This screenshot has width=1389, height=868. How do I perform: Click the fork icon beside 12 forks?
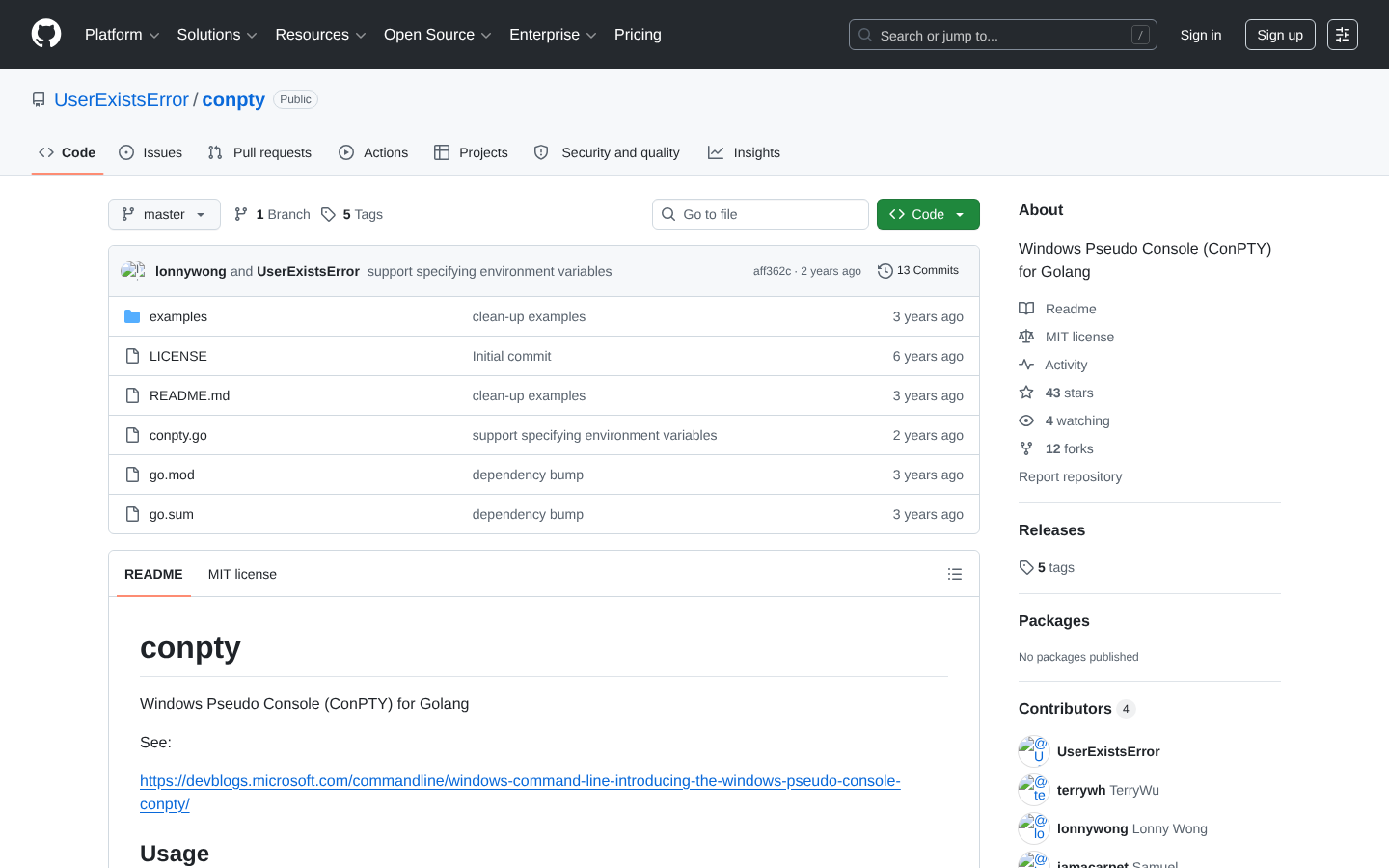[1026, 448]
